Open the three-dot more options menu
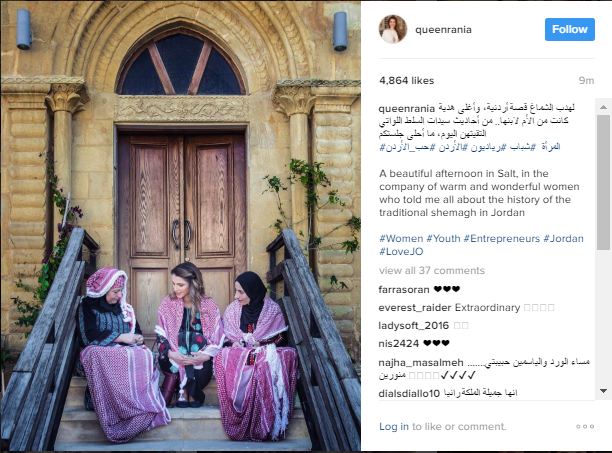612x453 pixels. (x=585, y=426)
